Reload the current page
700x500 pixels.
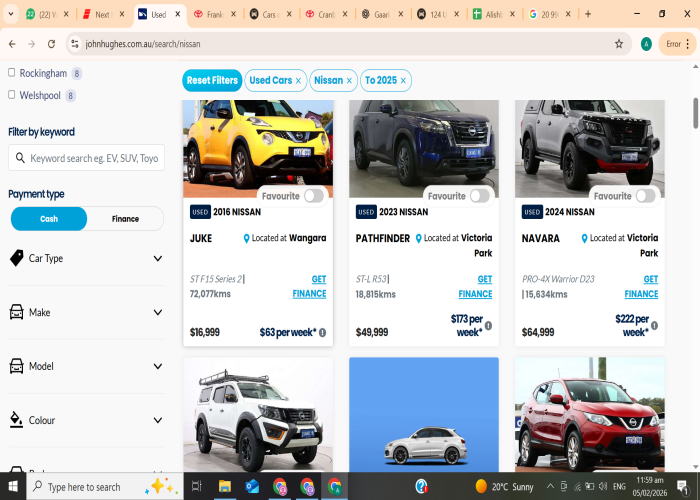[x=51, y=44]
